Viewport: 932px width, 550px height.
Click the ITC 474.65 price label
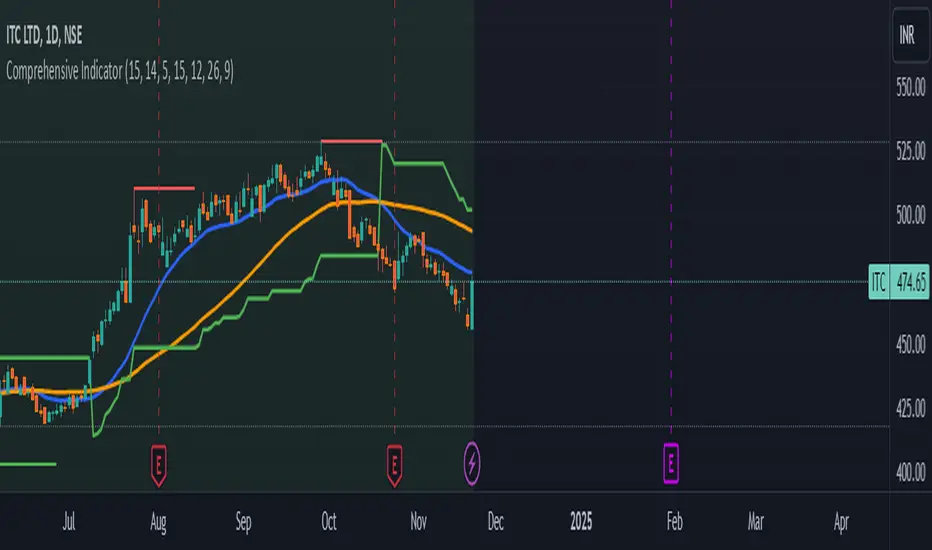(898, 281)
